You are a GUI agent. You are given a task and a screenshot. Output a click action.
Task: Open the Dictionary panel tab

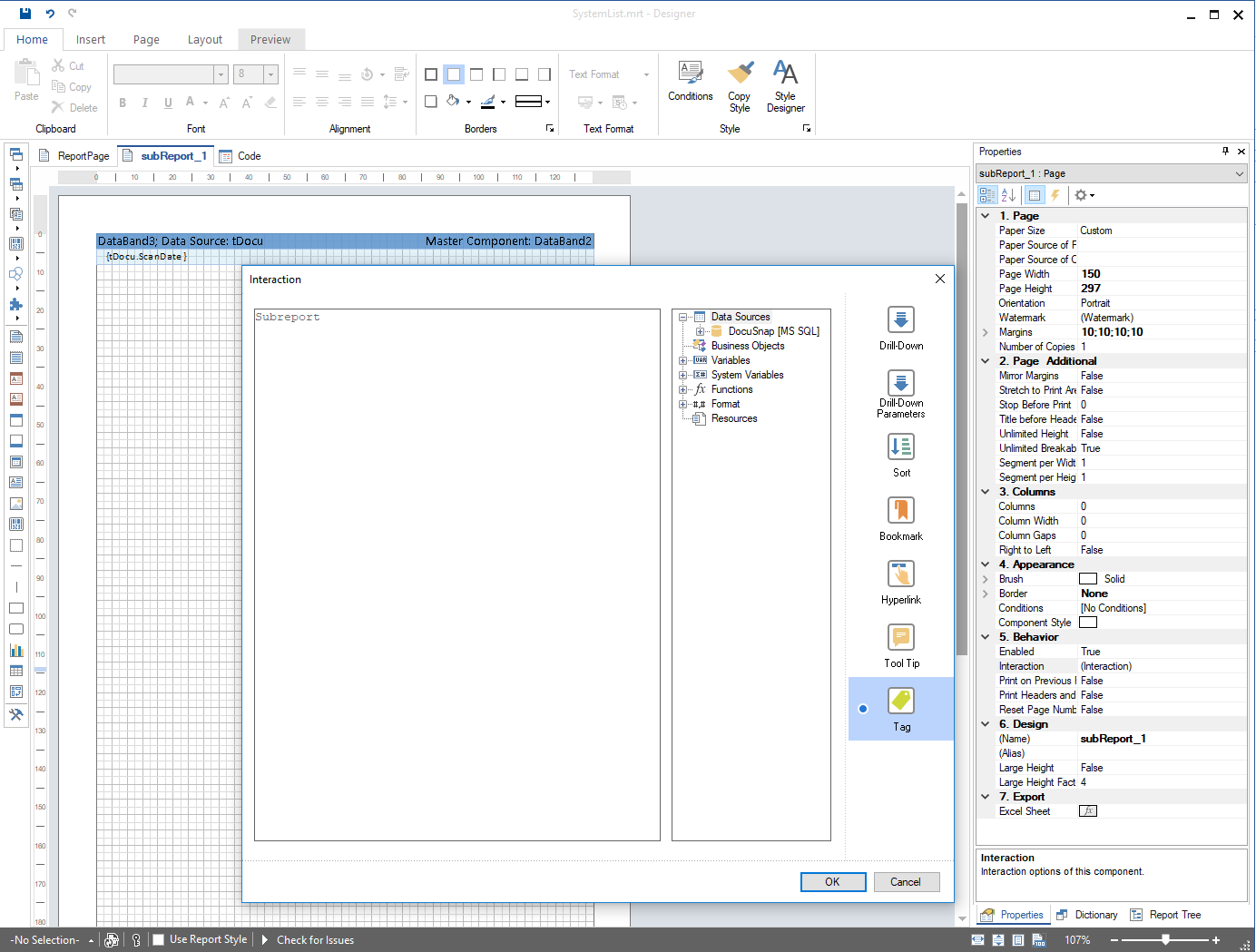click(1087, 915)
